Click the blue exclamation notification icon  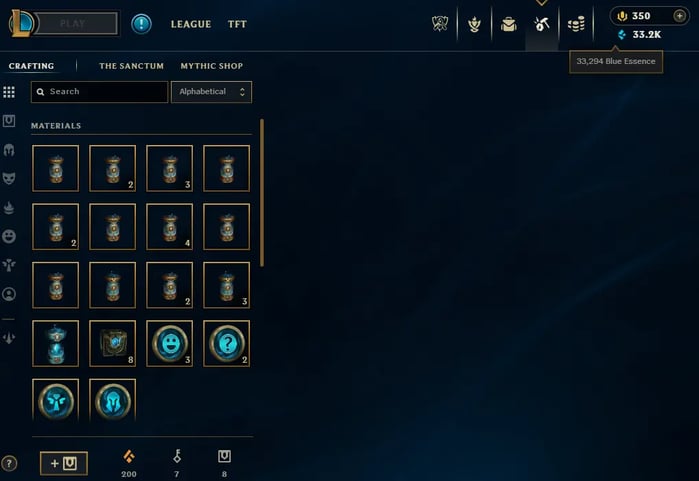pos(141,24)
